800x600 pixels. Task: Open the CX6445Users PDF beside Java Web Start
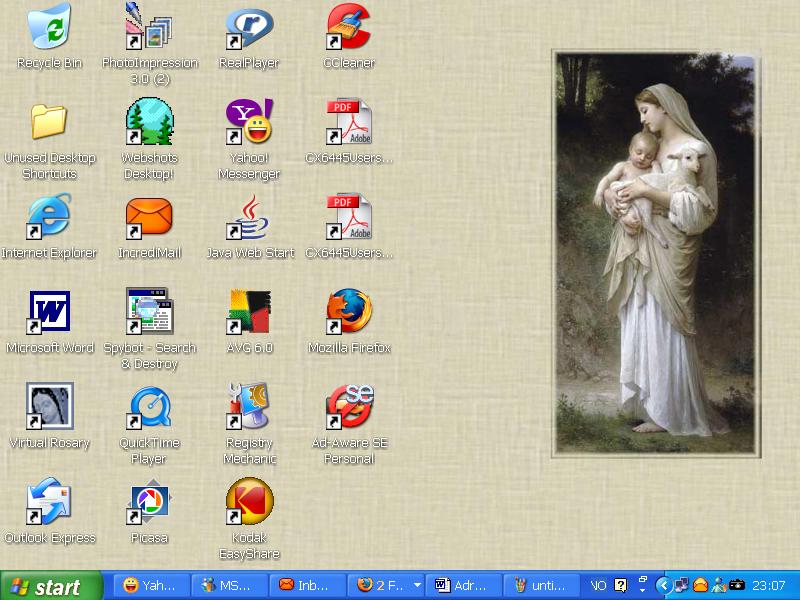349,217
